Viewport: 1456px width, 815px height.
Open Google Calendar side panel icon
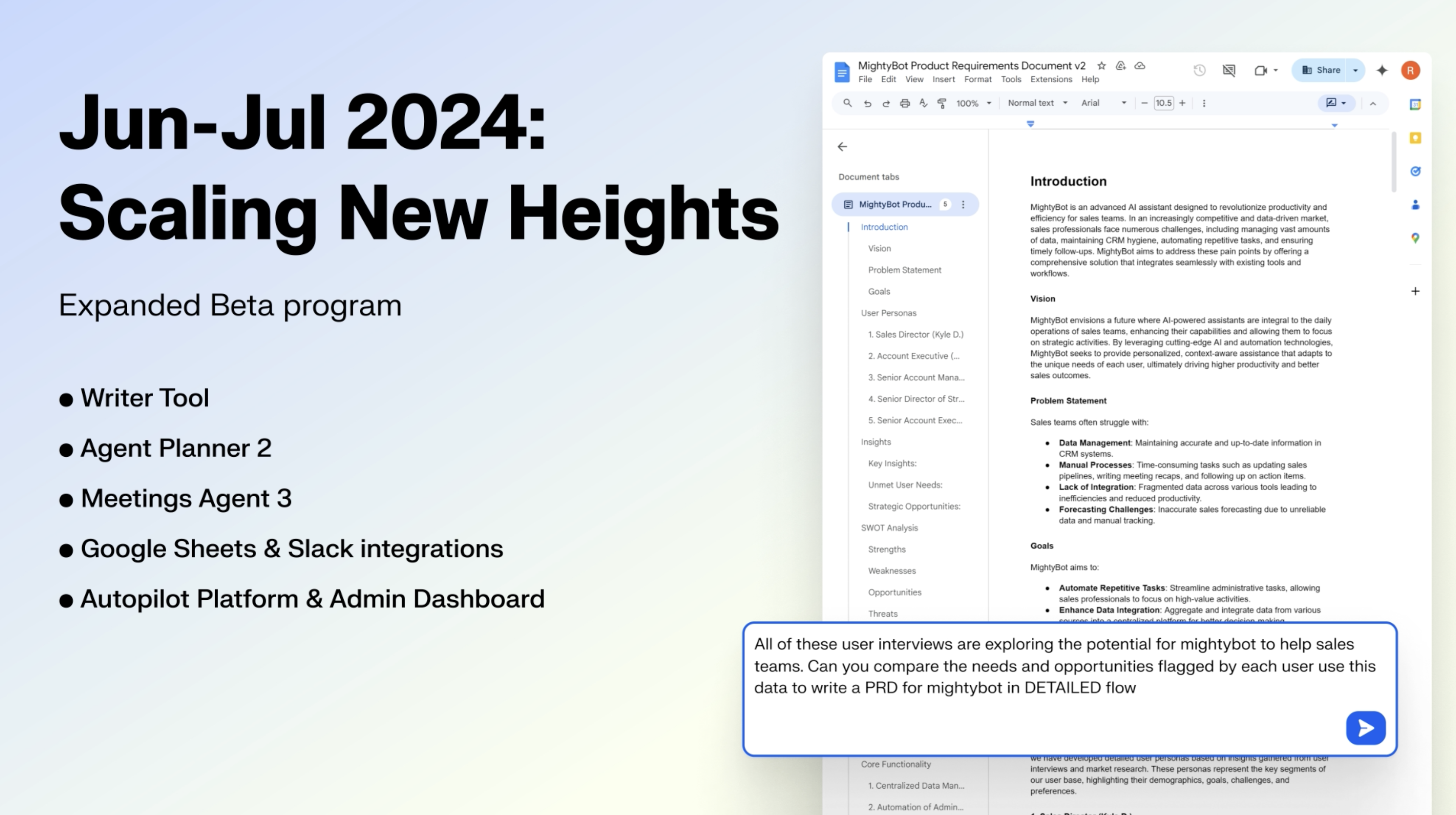[1415, 104]
